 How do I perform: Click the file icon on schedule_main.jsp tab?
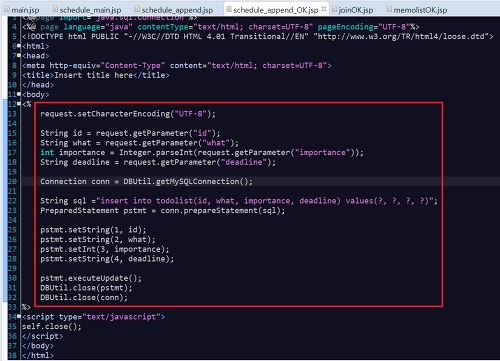[56, 9]
